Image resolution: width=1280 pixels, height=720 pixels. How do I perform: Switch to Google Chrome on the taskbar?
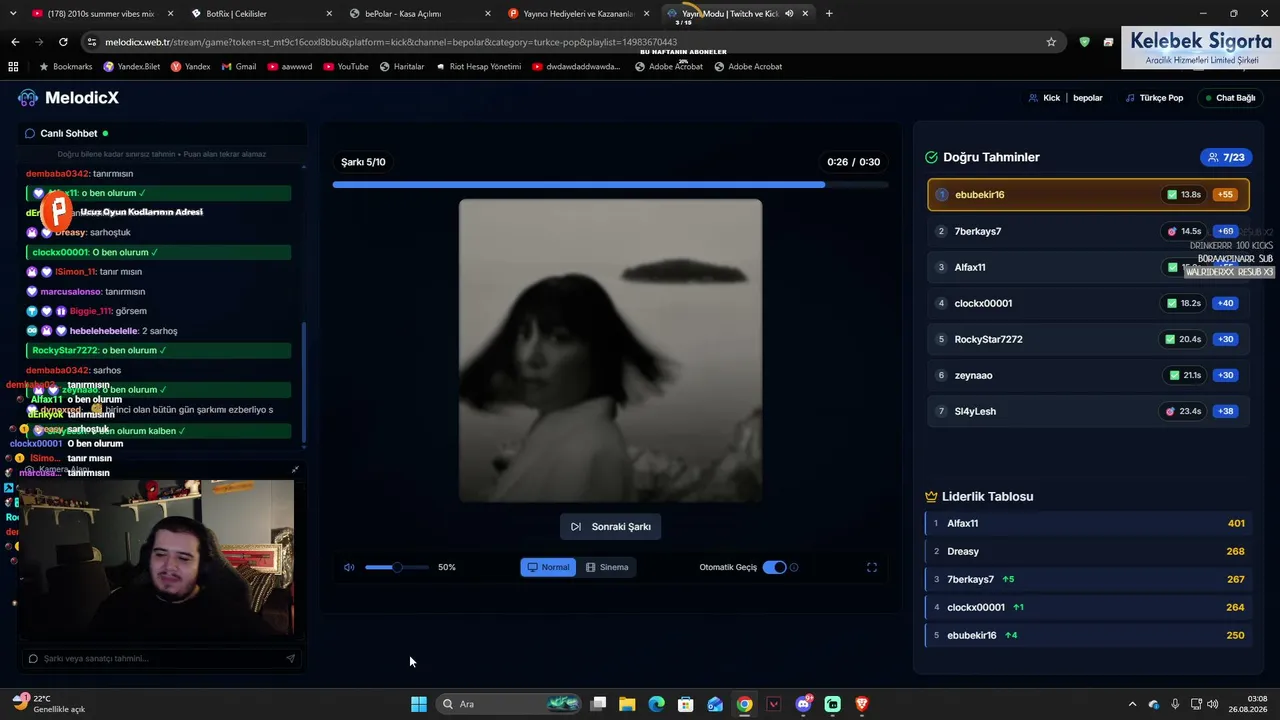(x=744, y=704)
